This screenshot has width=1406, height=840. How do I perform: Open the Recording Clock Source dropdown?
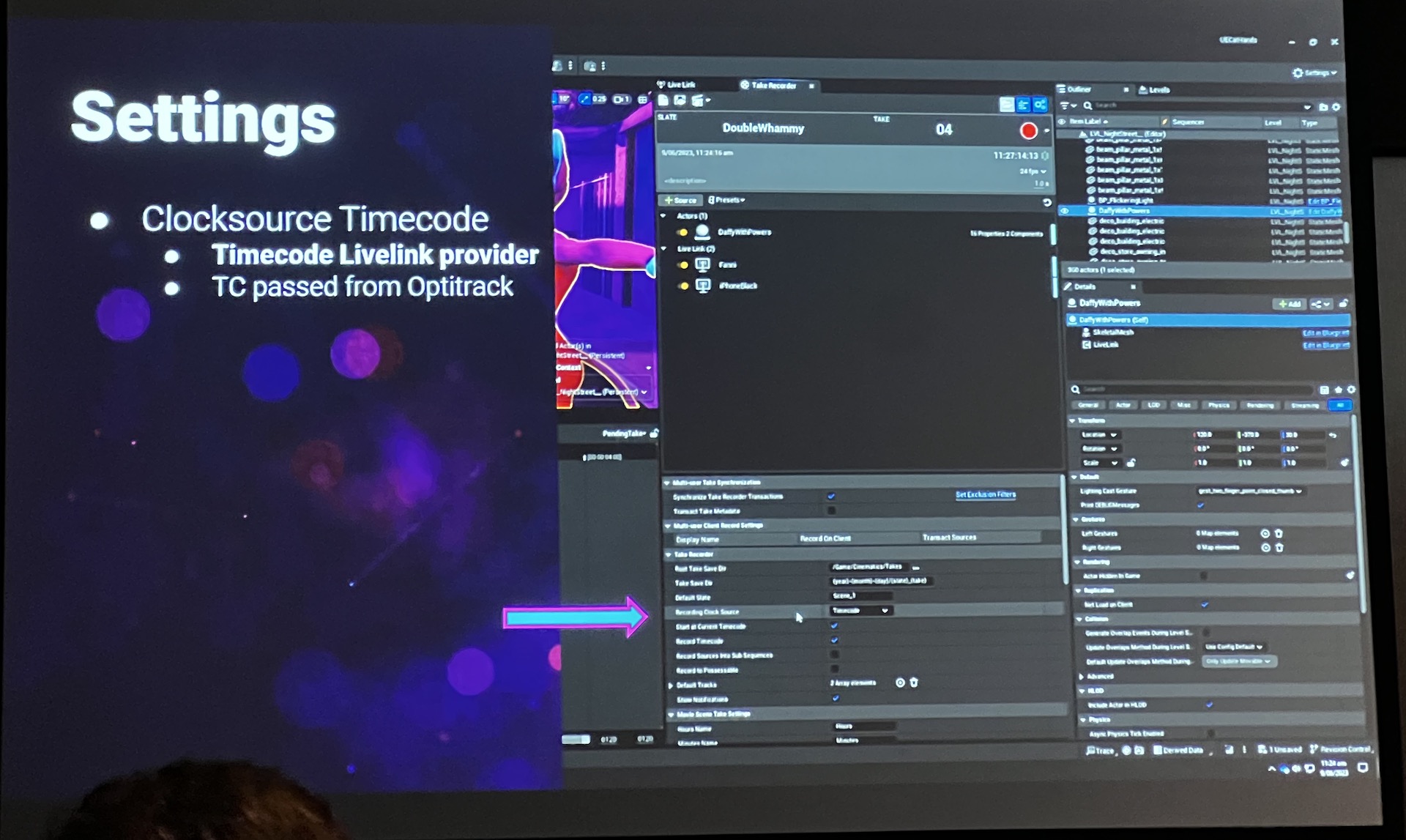click(860, 611)
